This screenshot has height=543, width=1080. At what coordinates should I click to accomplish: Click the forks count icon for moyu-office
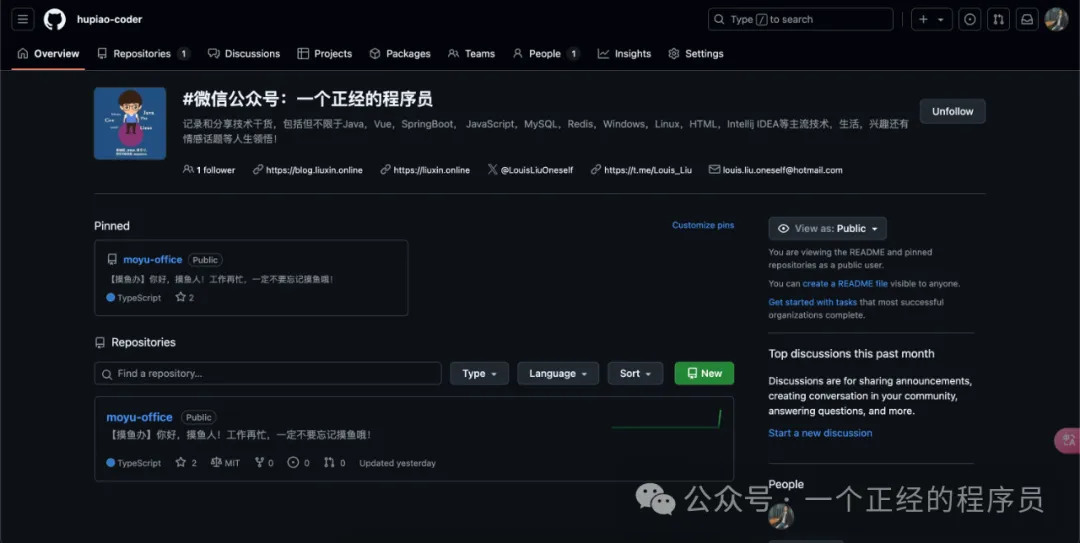[264, 462]
